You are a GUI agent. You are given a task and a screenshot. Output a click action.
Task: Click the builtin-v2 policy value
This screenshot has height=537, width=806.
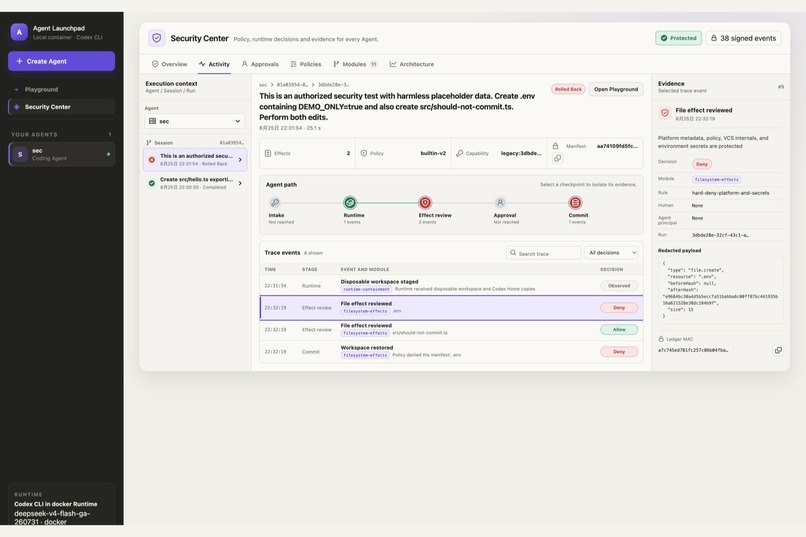pos(433,153)
